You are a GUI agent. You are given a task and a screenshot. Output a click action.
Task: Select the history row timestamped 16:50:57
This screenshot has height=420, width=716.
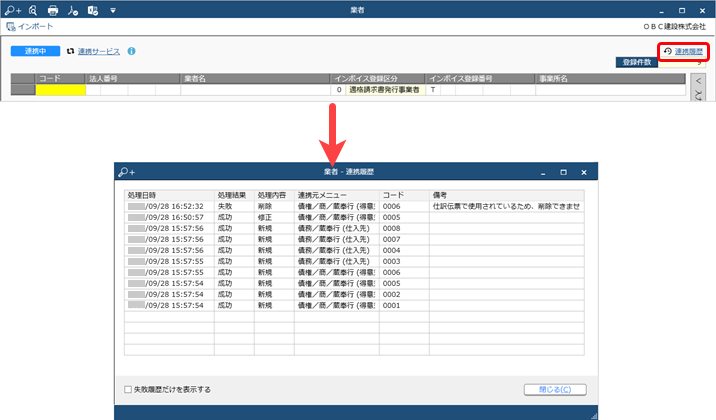click(354, 217)
